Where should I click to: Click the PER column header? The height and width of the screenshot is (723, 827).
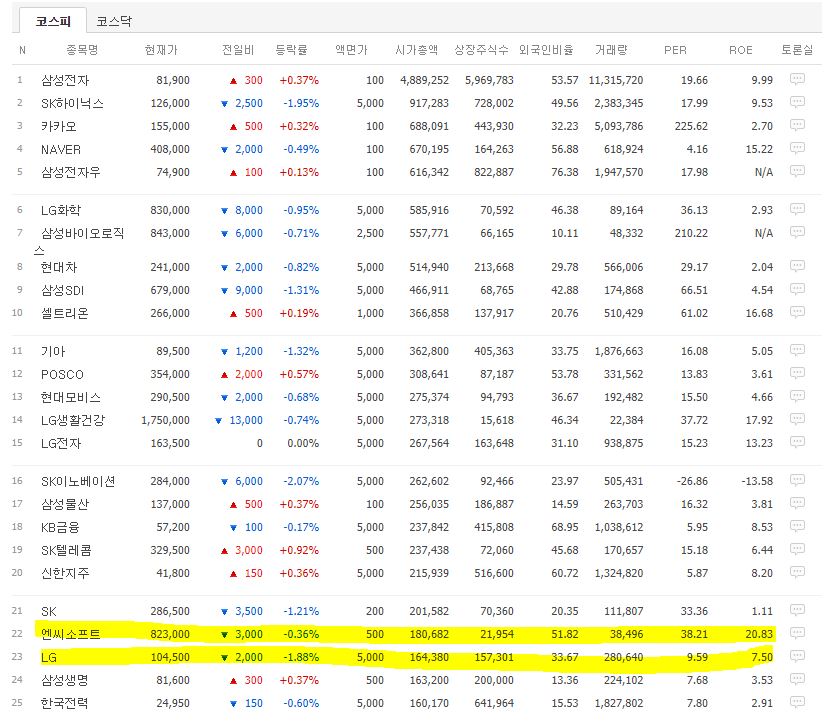[x=675, y=50]
